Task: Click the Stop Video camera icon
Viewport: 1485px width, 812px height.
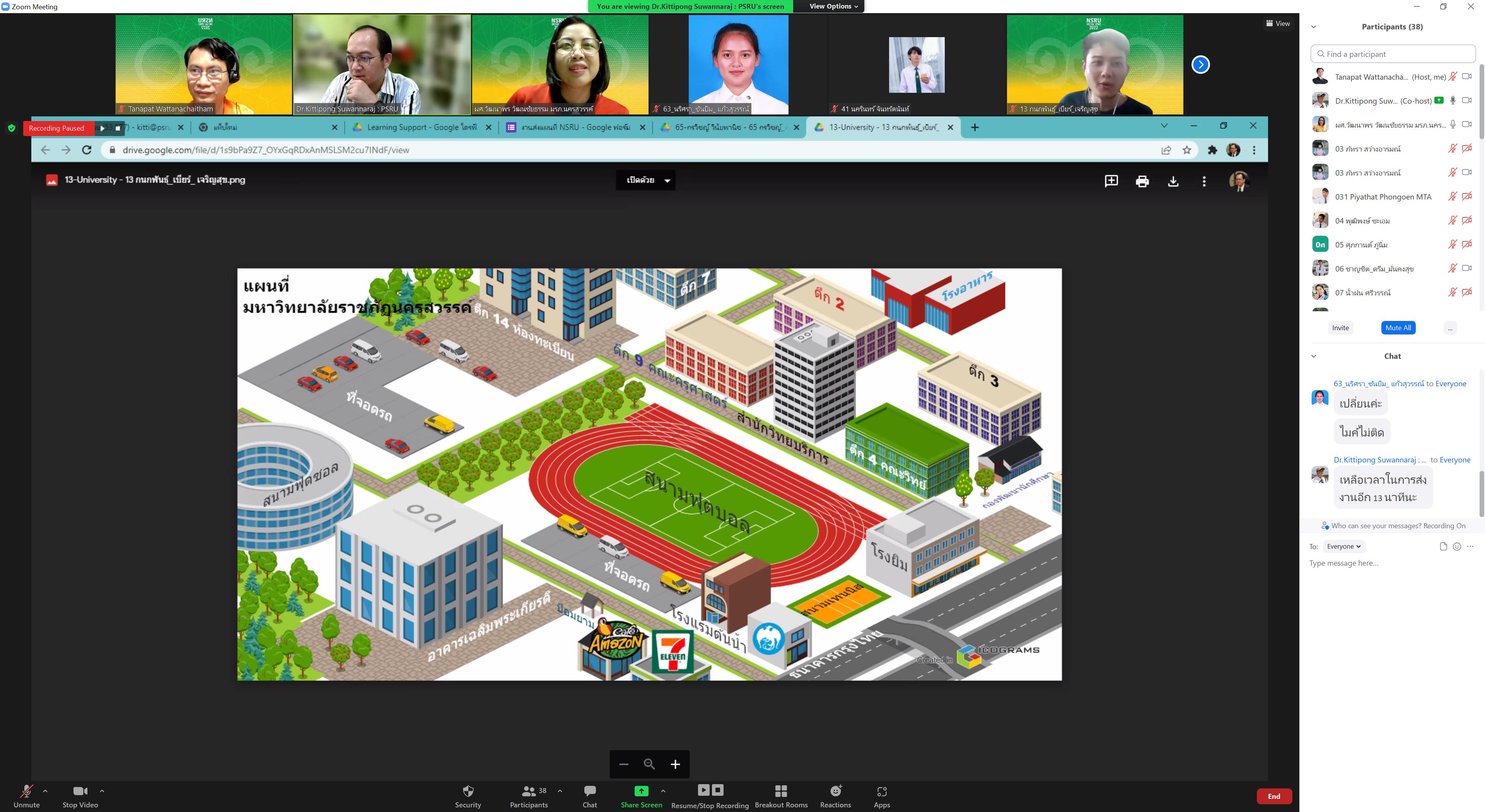Action: point(80,791)
